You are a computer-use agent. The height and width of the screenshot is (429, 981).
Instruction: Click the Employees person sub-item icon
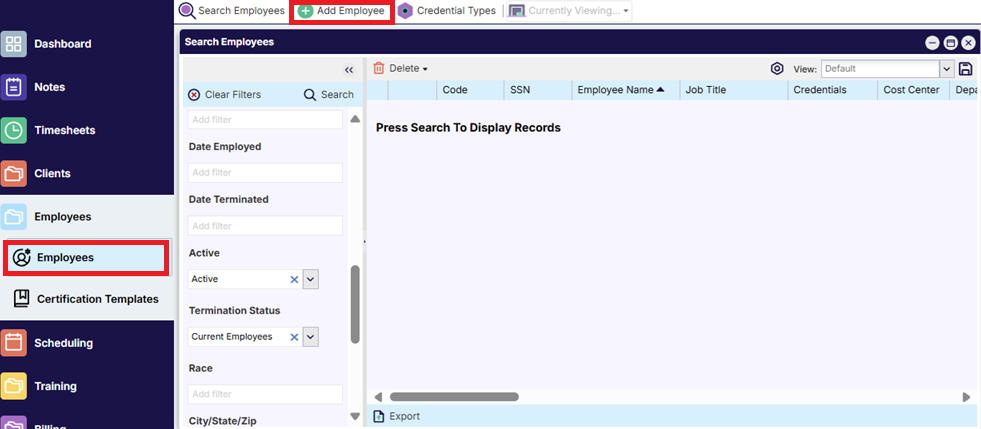click(21, 258)
